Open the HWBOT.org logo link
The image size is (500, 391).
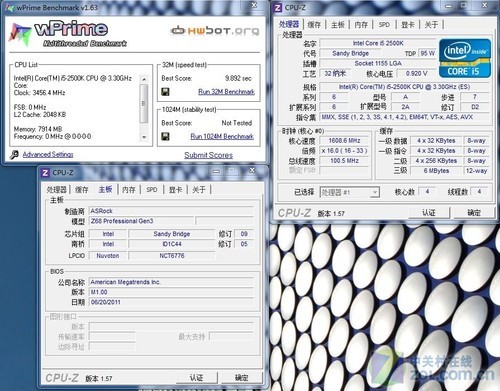point(215,31)
